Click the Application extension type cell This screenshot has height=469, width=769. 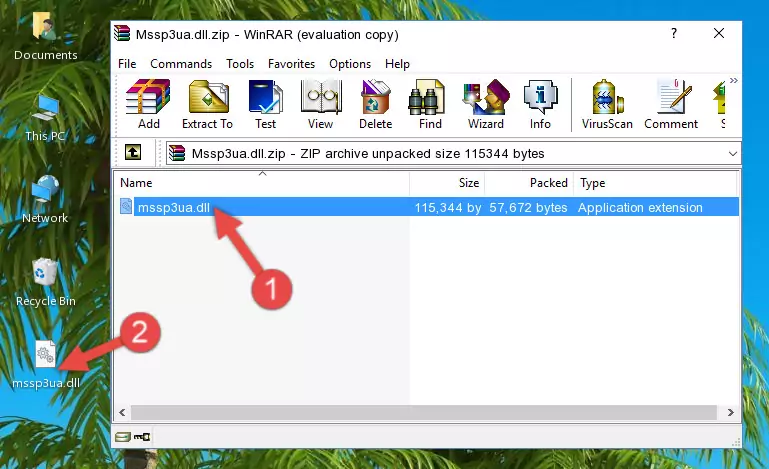pos(640,208)
